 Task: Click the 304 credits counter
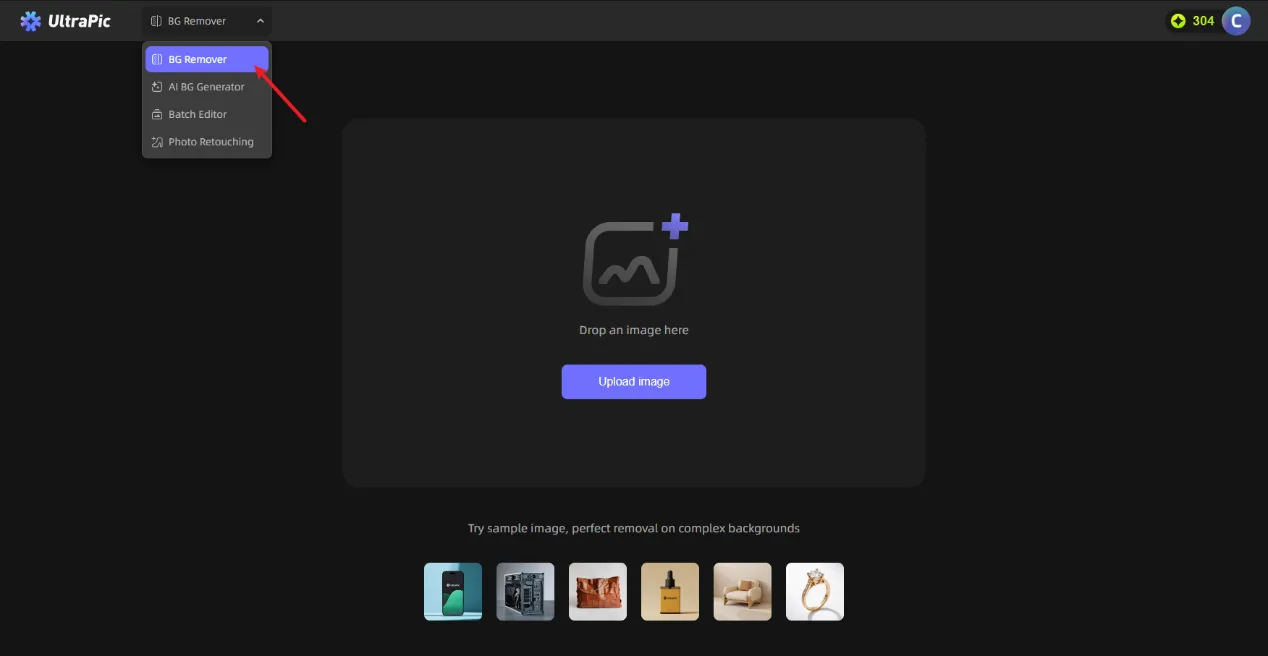pyautogui.click(x=1203, y=21)
